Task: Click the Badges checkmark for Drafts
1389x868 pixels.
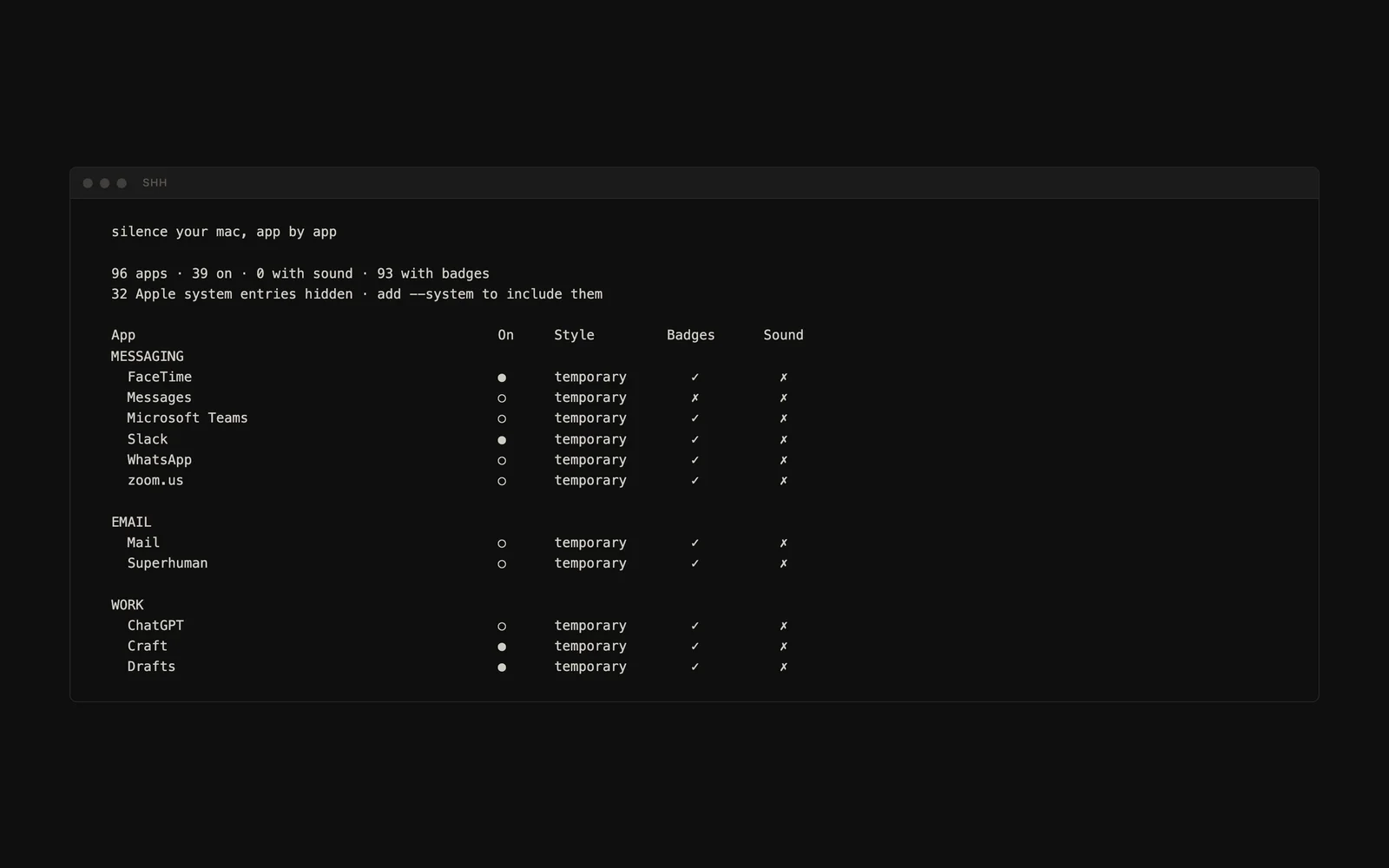Action: [694, 667]
